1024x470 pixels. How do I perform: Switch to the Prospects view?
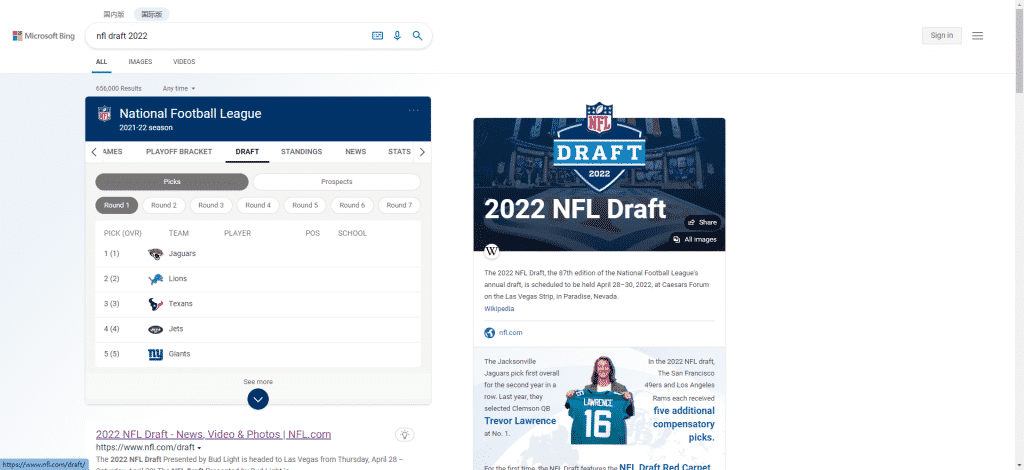[336, 182]
